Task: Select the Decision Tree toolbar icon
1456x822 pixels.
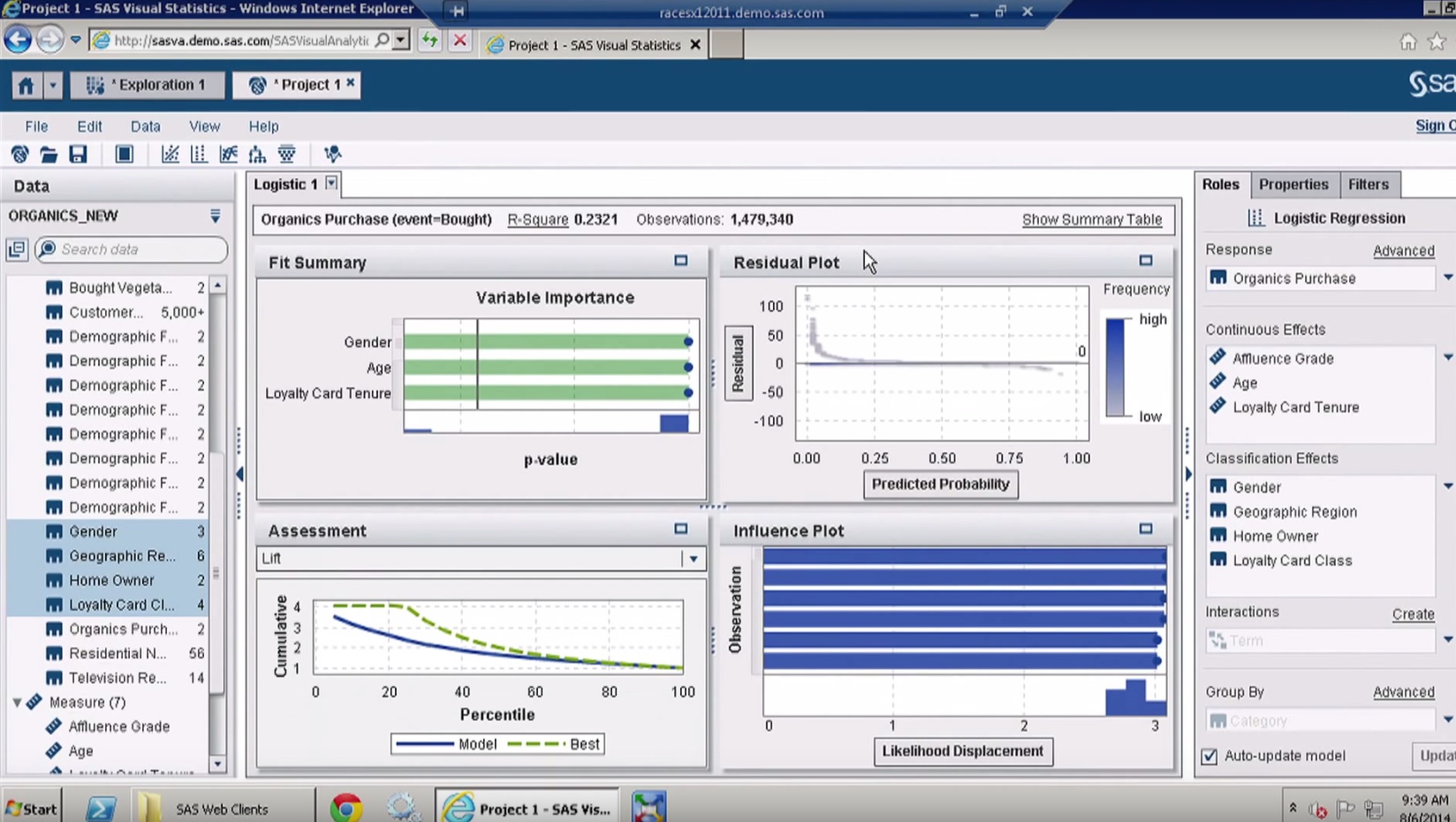Action: 257,155
